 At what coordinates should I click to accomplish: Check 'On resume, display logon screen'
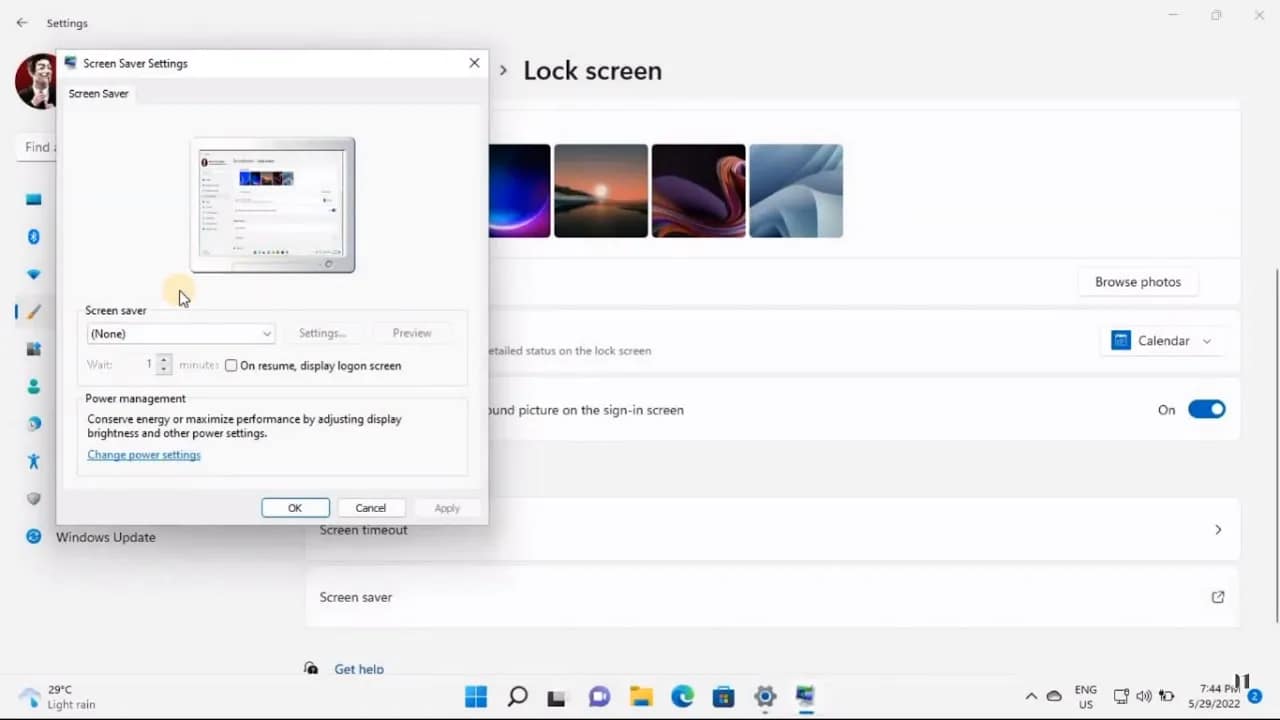pos(231,365)
